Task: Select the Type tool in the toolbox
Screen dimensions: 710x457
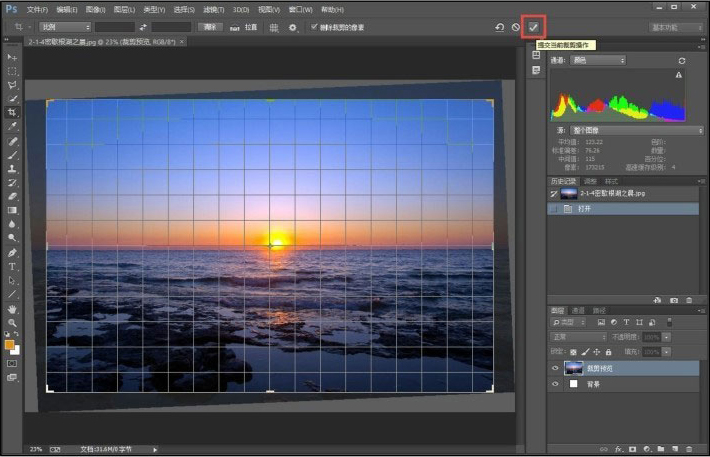Action: 13,267
